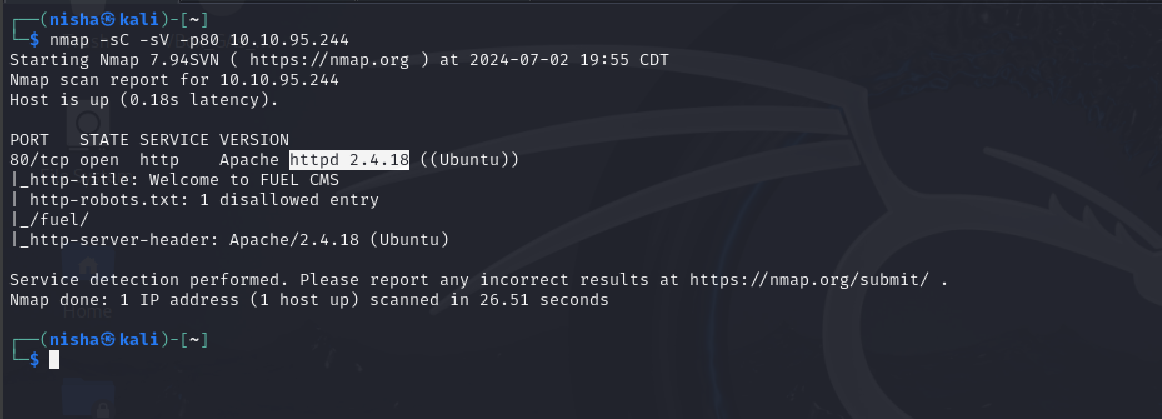The height and width of the screenshot is (419, 1162).
Task: Click the blinking cursor block at the empty prompt
Action: [x=54, y=359]
